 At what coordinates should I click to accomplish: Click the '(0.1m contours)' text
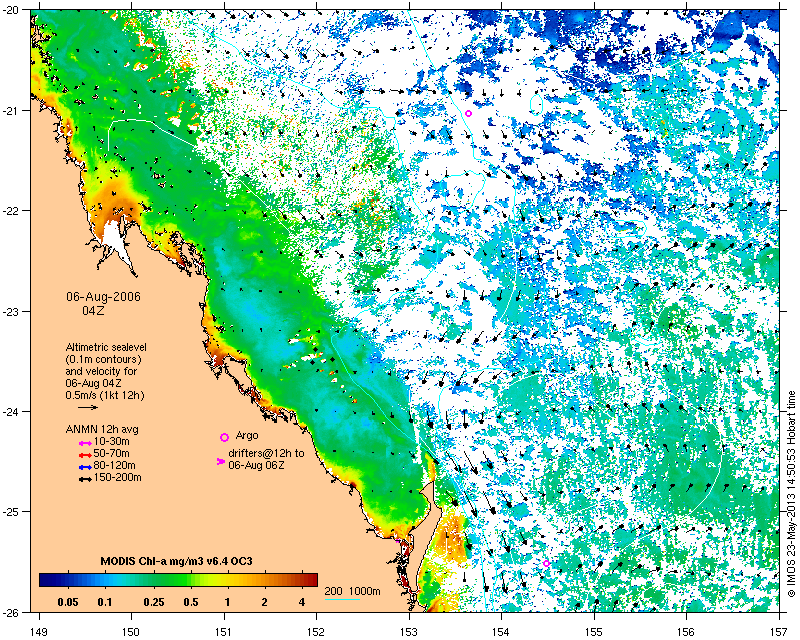pos(104,359)
